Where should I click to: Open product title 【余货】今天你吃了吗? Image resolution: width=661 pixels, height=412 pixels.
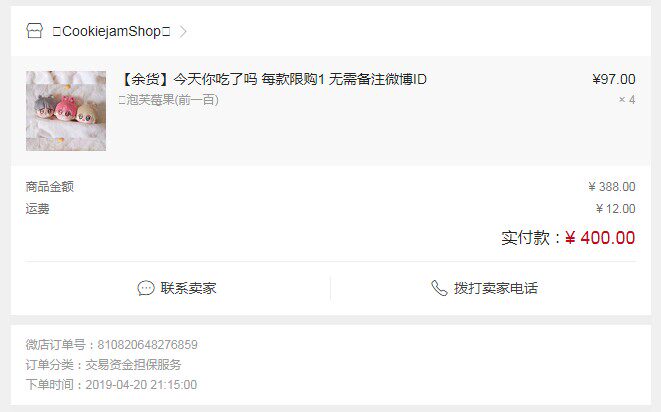[x=273, y=79]
